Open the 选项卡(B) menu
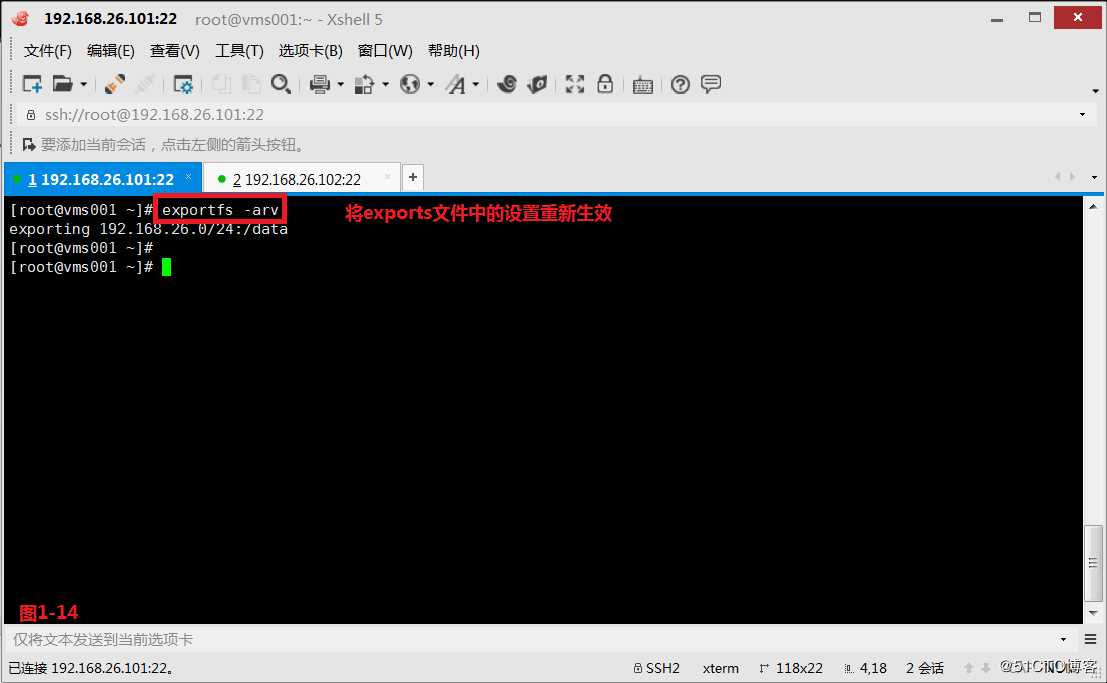The image size is (1107, 683). (x=311, y=51)
